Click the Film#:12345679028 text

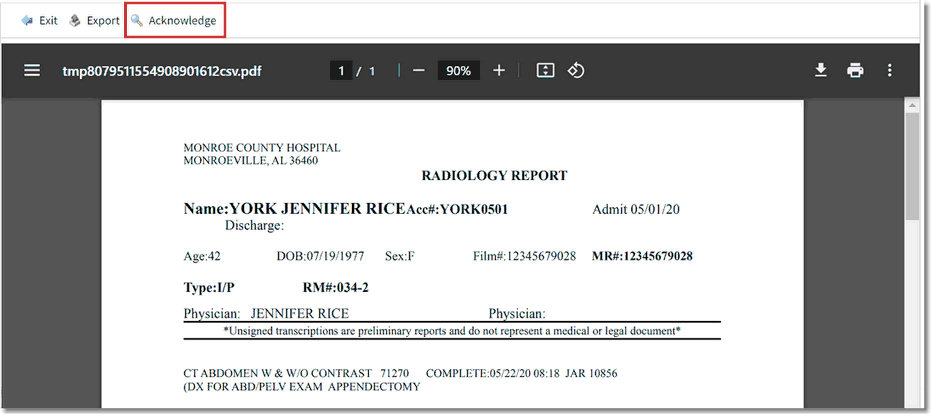pyautogui.click(x=524, y=256)
